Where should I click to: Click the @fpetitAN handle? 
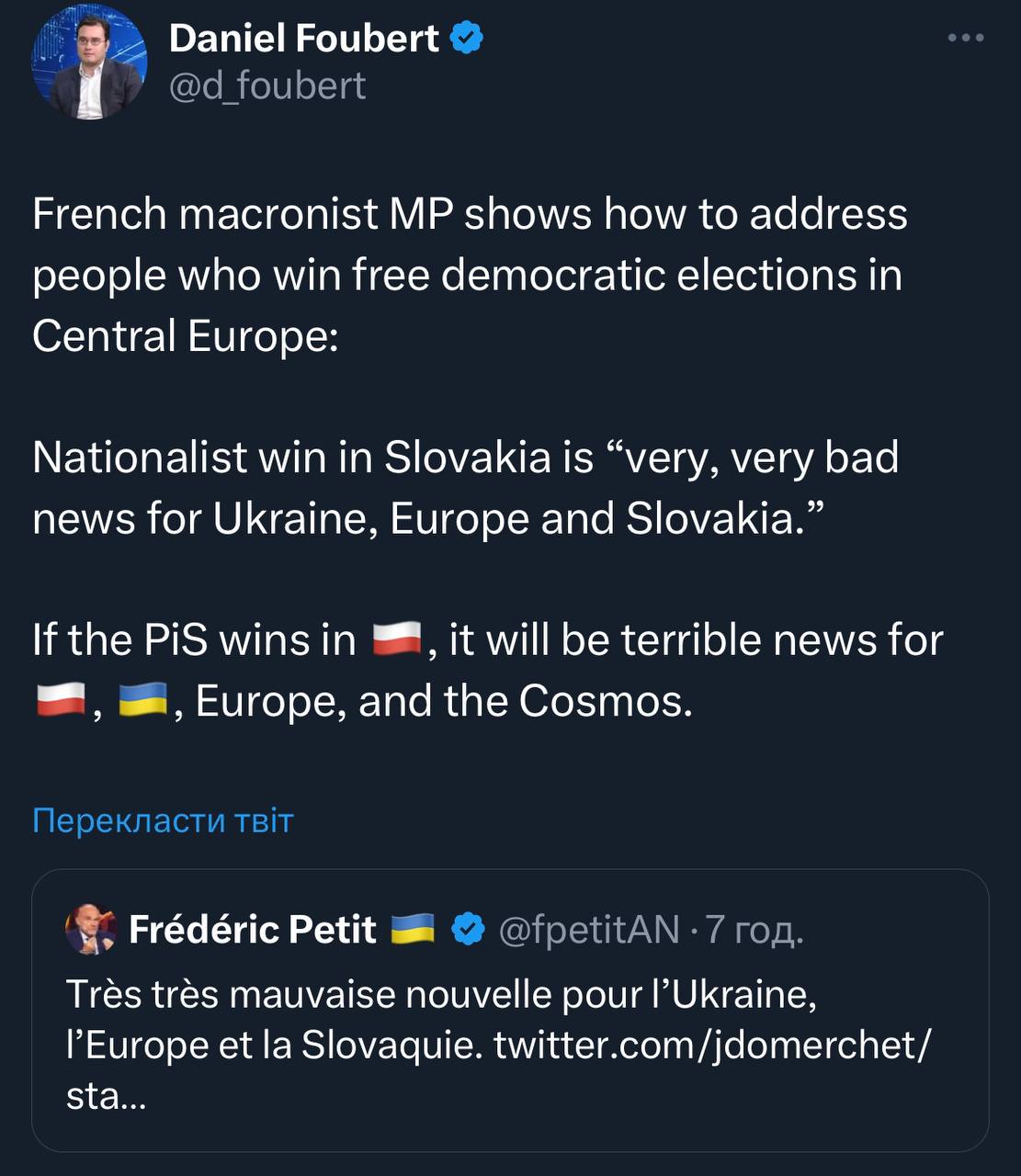588,930
